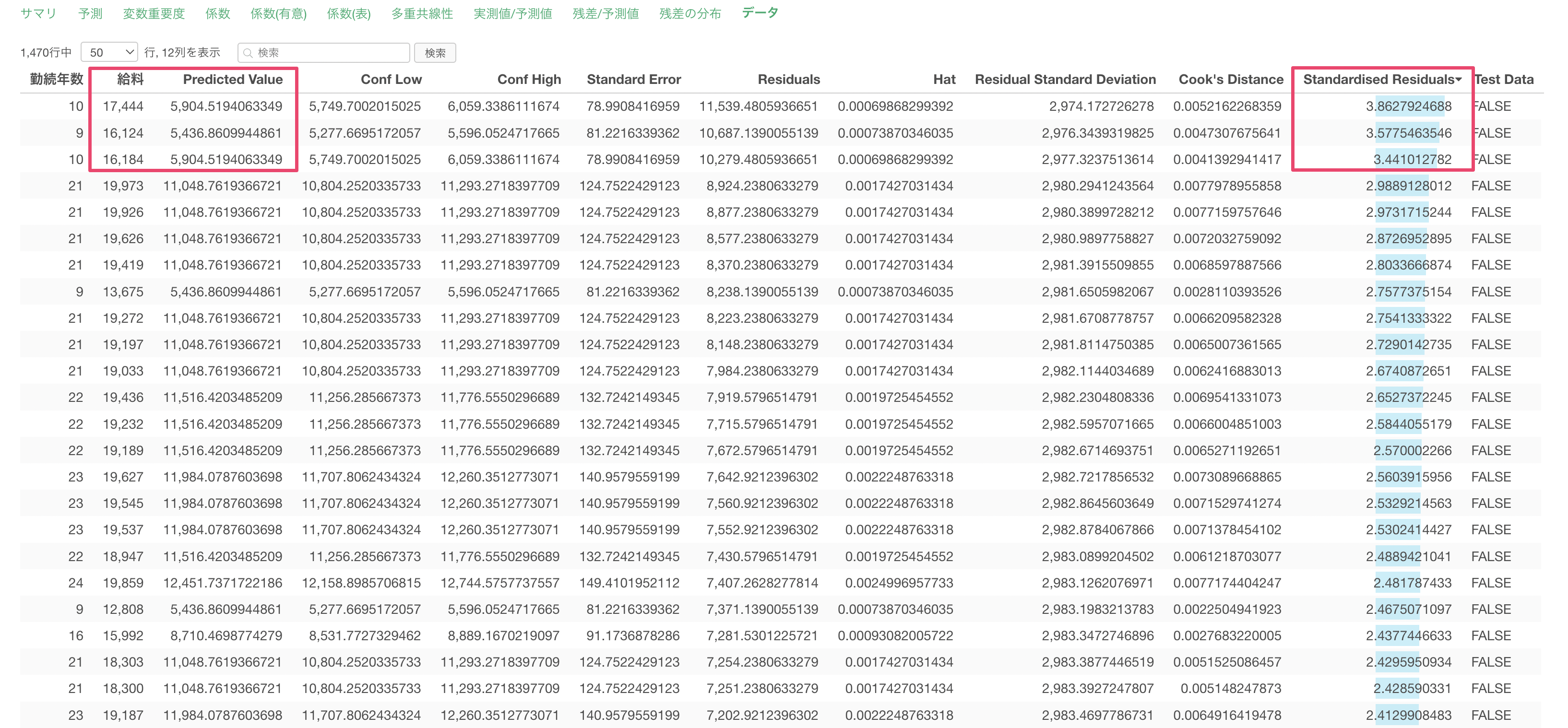Open the 変数重要度 tab
1568x728 pixels.
(x=154, y=13)
